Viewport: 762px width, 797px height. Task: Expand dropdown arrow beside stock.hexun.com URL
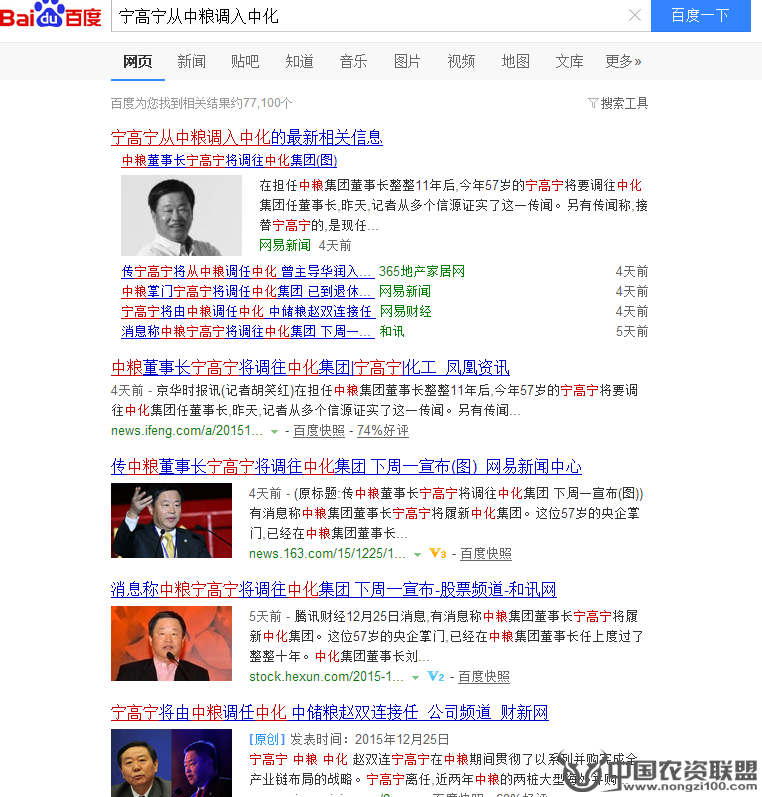[x=415, y=678]
